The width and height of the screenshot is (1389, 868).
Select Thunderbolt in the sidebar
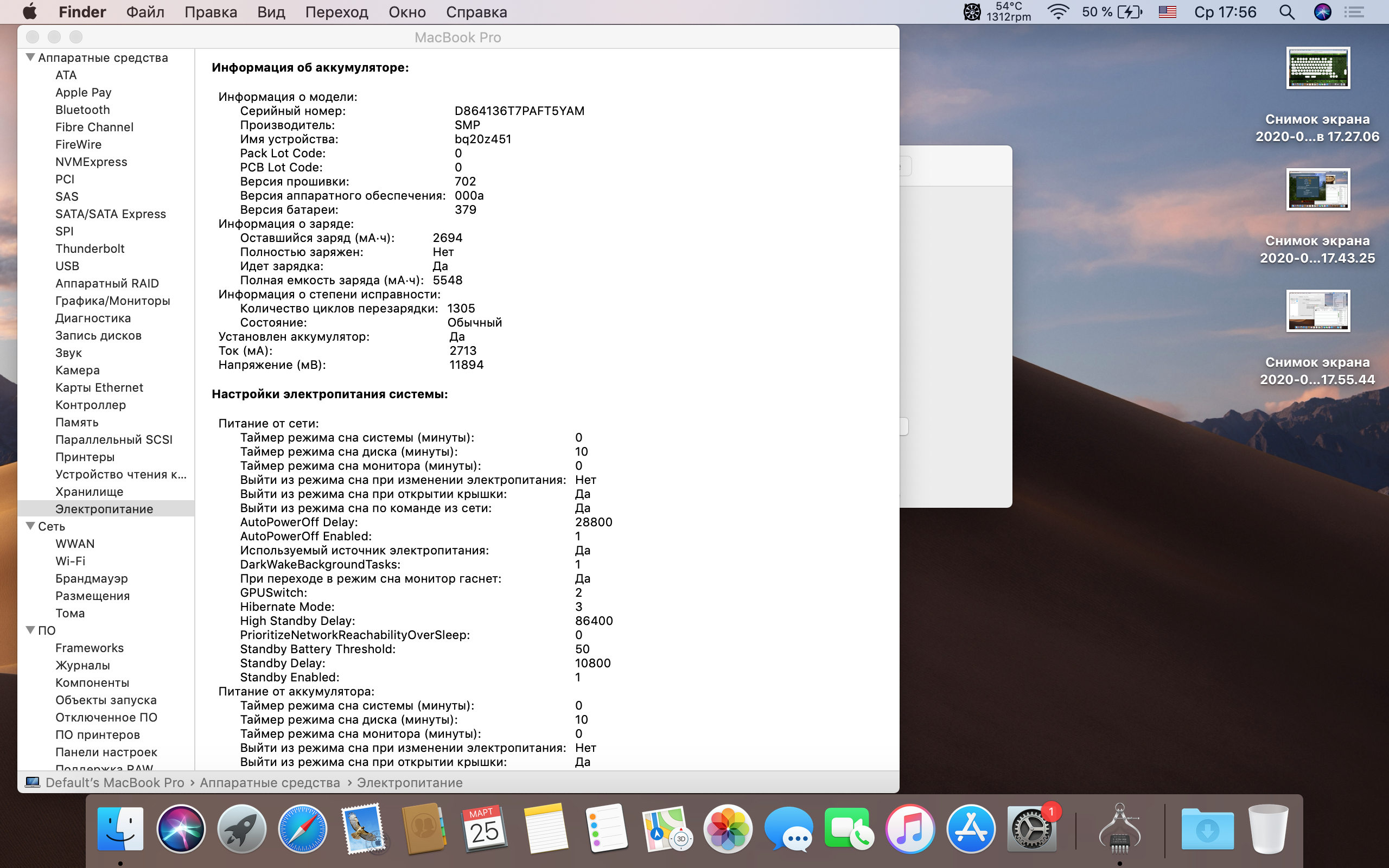[x=90, y=248]
